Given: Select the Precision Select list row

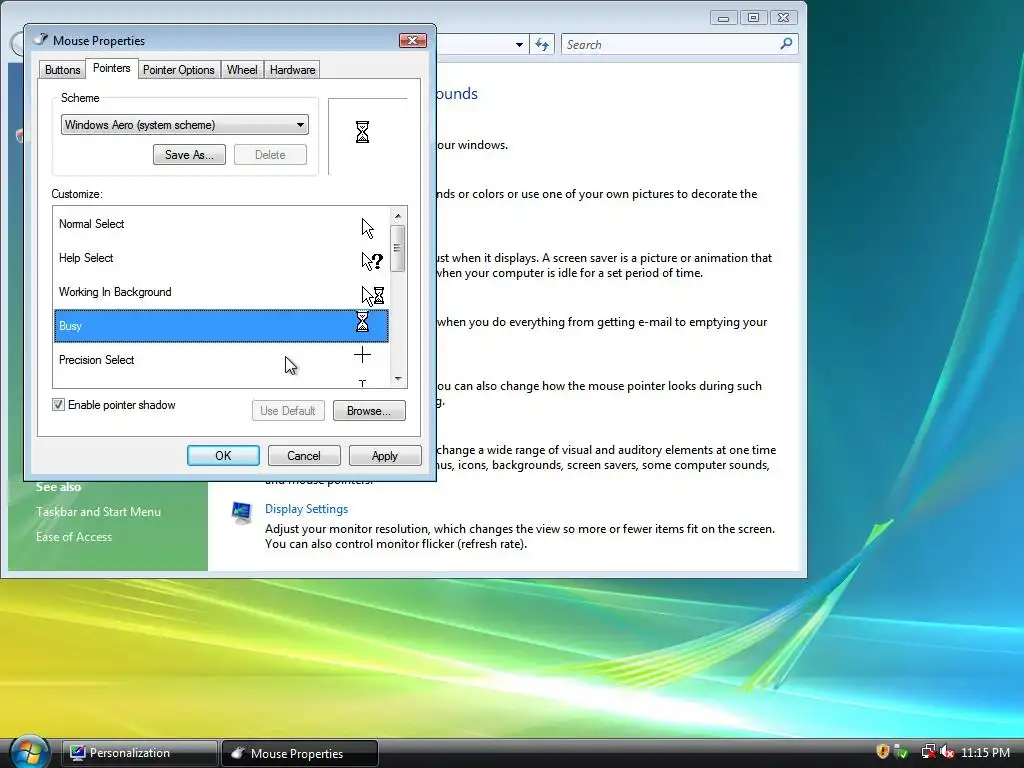Looking at the screenshot, I should 221,360.
